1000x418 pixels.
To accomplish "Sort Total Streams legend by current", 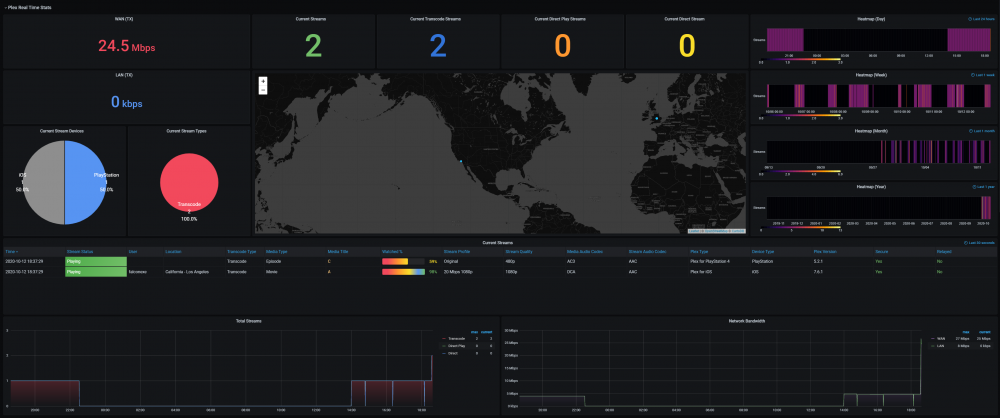I will (x=487, y=331).
